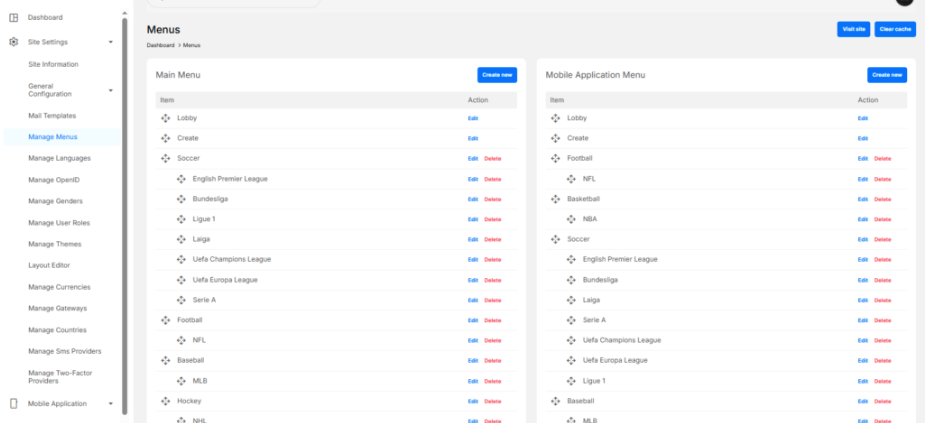Expand the General Configuration submenu arrow
Screen dimensions: 926x423
(x=110, y=90)
